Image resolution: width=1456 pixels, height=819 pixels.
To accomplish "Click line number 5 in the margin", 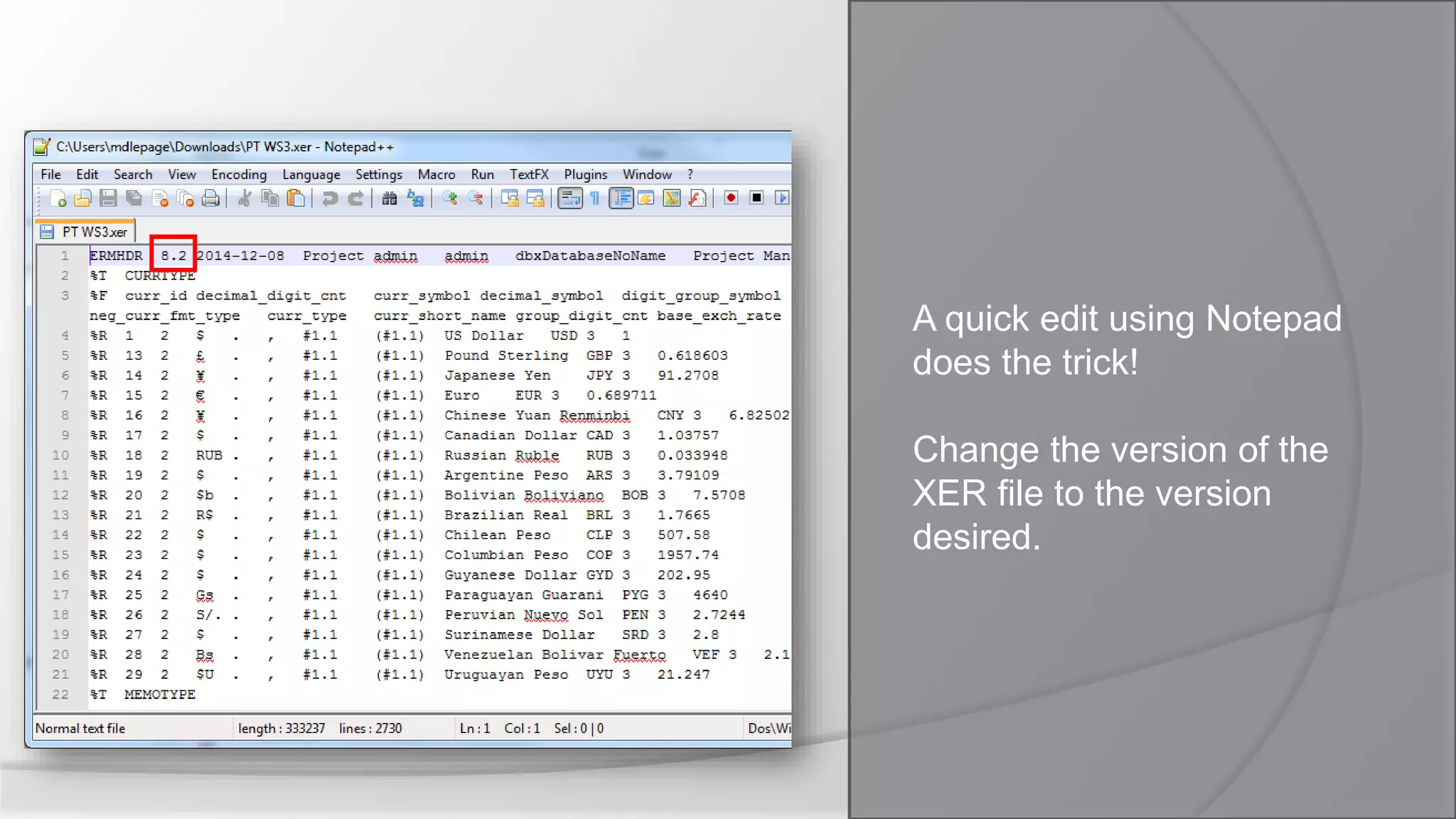I will pyautogui.click(x=65, y=355).
